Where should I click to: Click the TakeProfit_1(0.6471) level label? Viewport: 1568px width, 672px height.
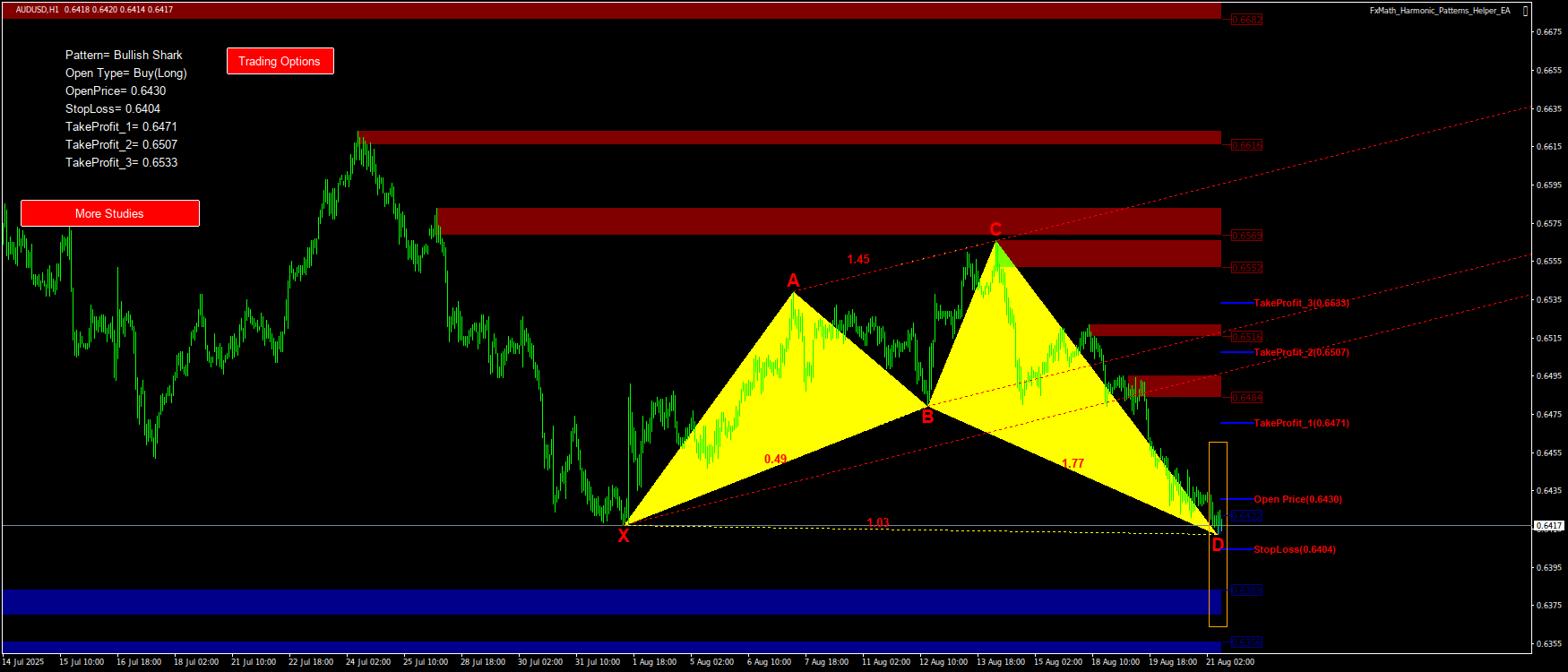(x=1300, y=423)
